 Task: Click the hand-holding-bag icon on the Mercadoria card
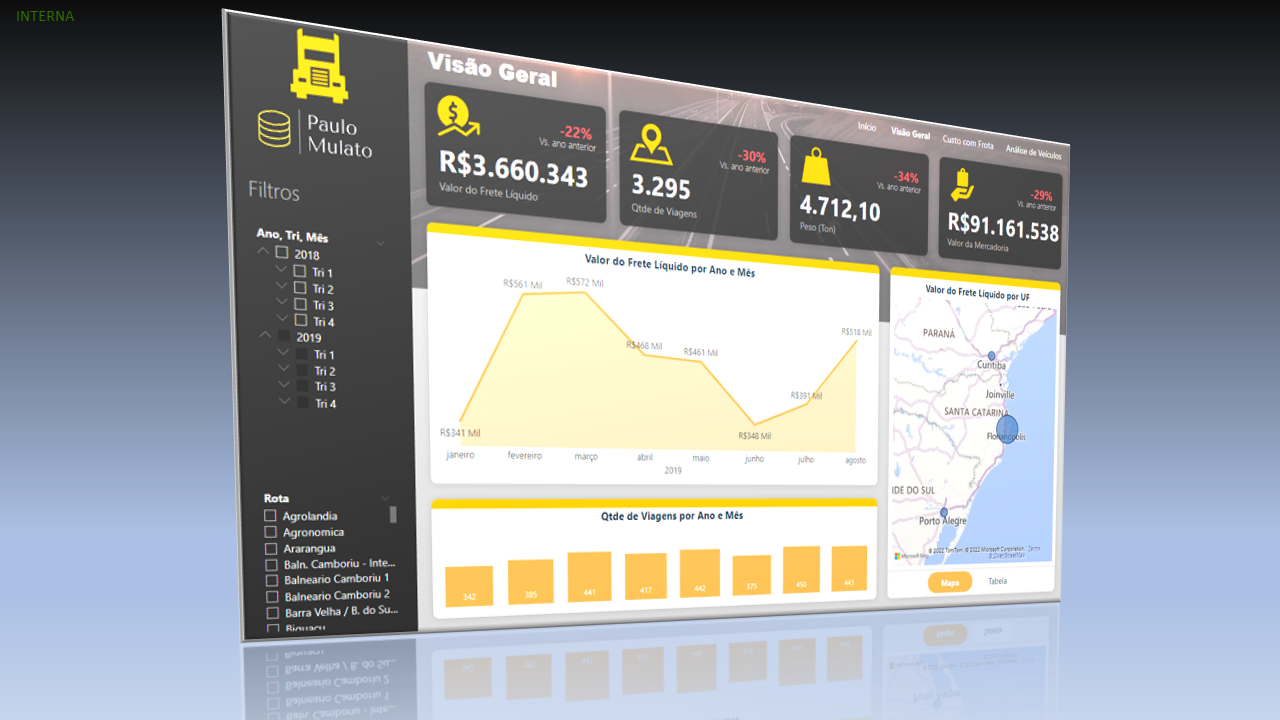(x=962, y=185)
